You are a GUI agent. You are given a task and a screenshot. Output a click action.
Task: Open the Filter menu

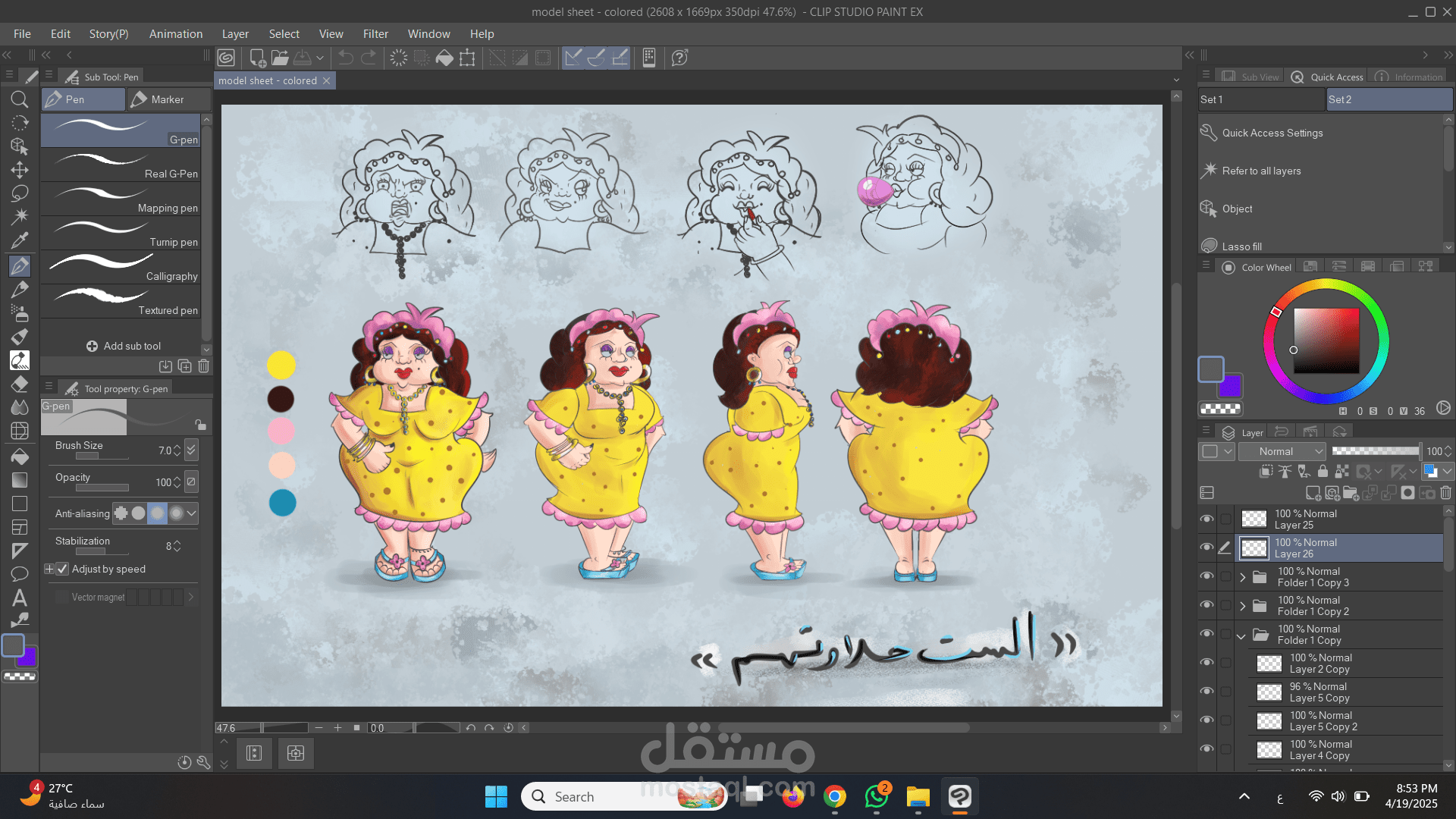pos(375,34)
